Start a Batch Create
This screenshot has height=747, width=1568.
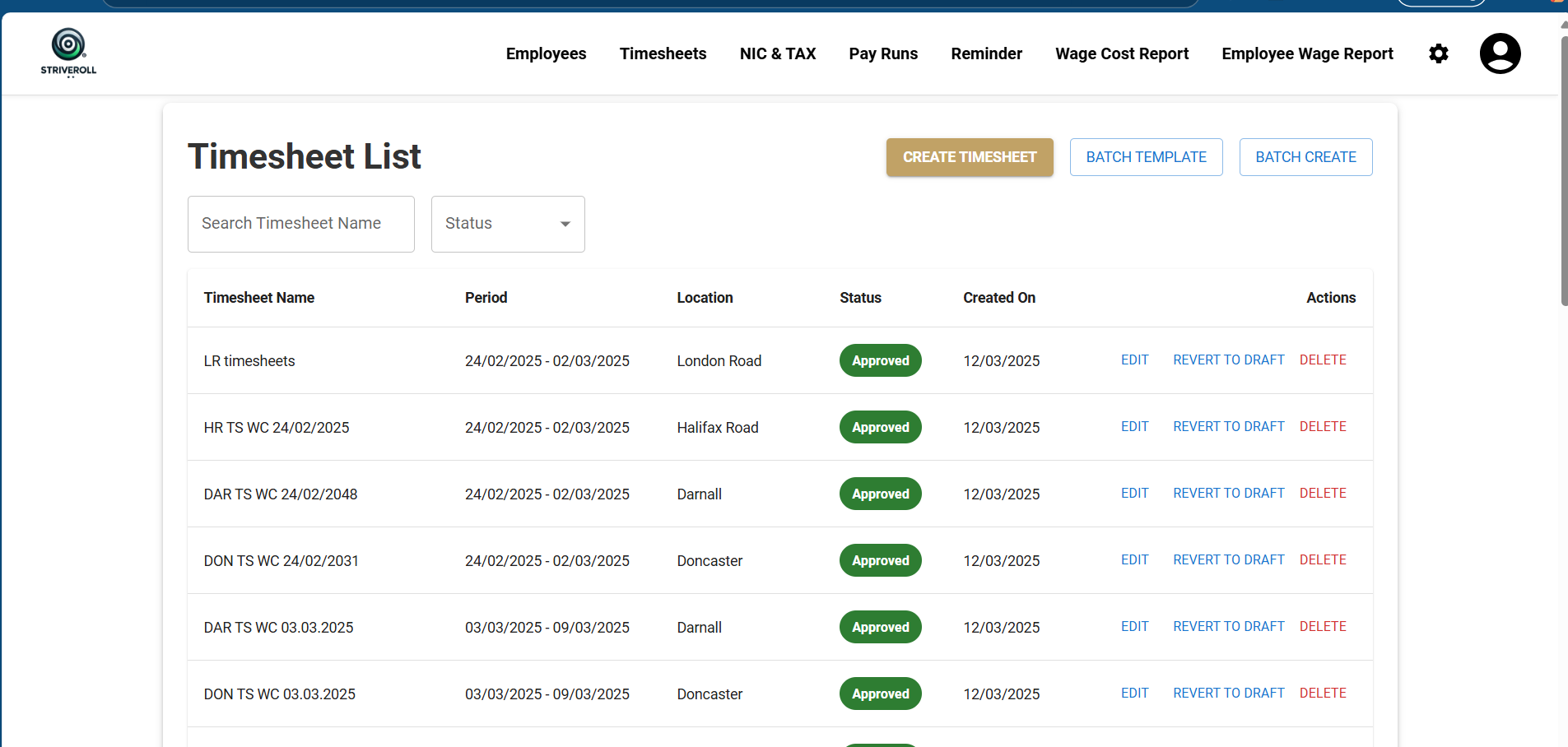(1305, 157)
